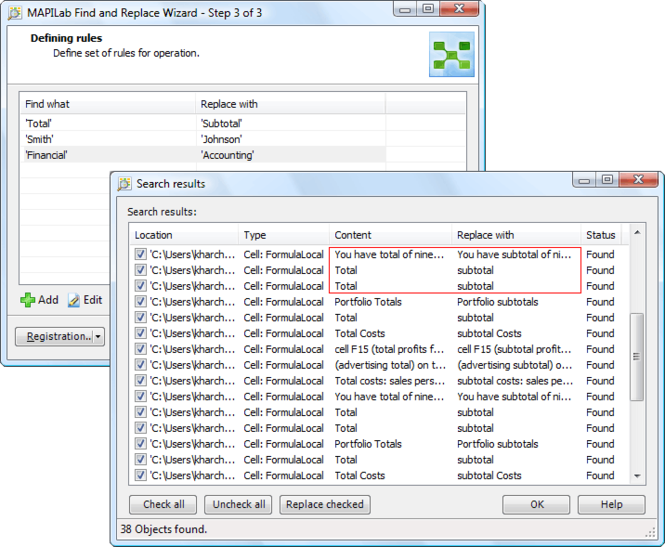Click the Search results window title icon

124,184
